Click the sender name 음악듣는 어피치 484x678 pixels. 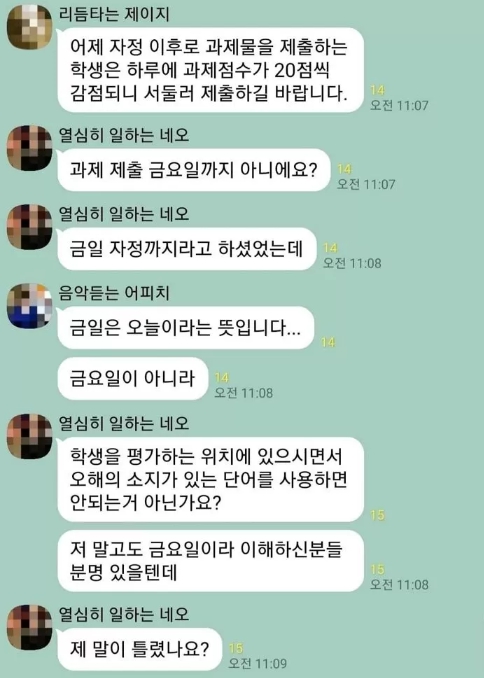[x=114, y=294]
